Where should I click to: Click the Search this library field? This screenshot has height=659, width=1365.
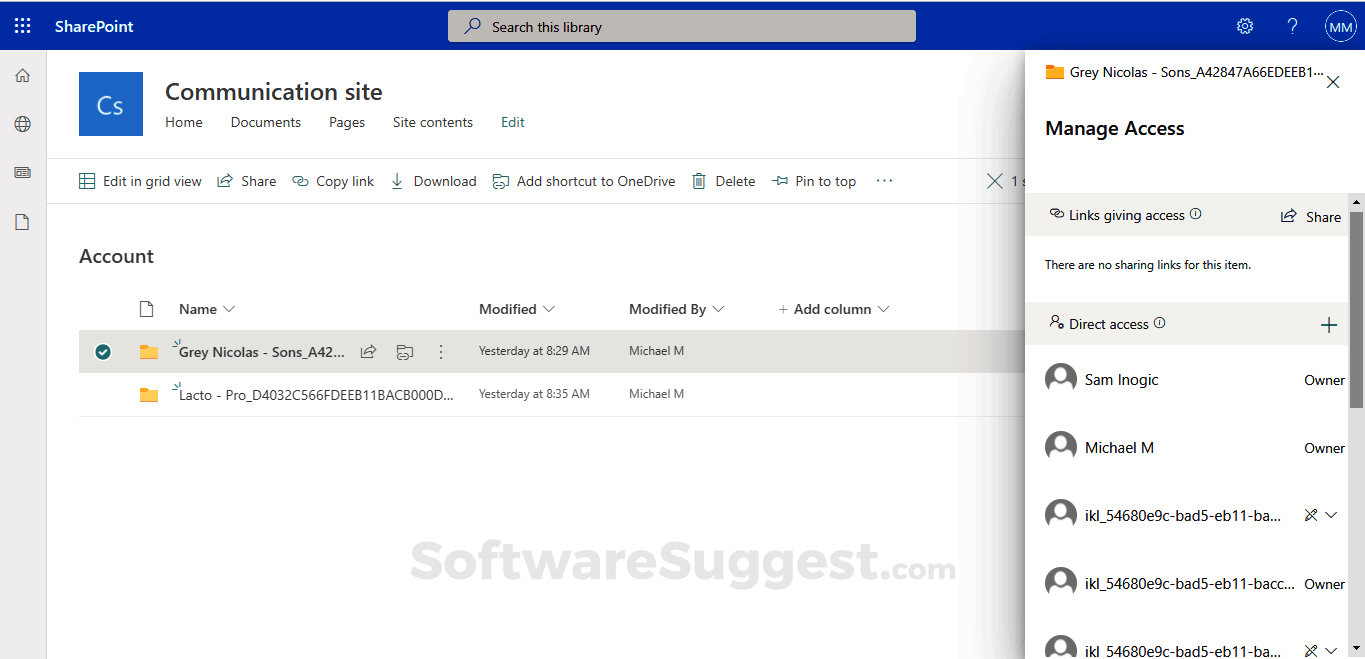click(681, 26)
